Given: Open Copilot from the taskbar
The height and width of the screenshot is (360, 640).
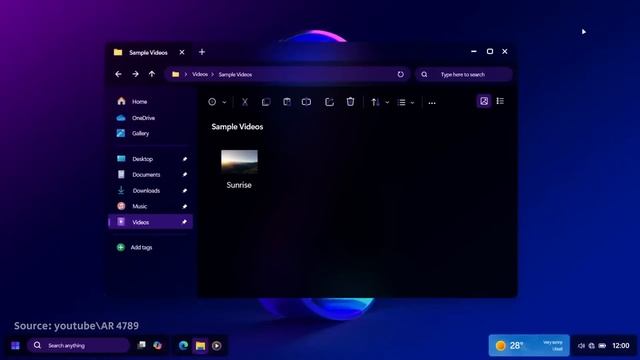Looking at the screenshot, I should click(x=158, y=346).
